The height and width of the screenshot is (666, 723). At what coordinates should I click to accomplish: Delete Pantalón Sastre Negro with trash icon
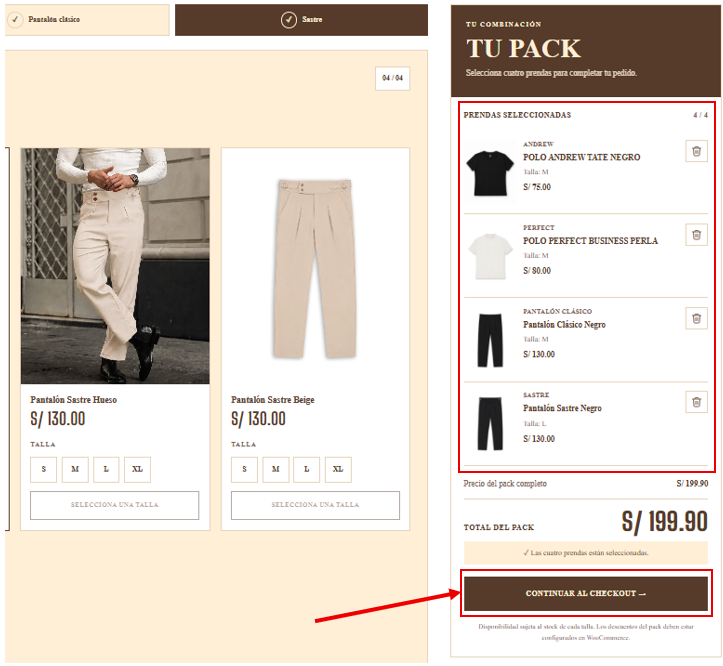coord(696,402)
